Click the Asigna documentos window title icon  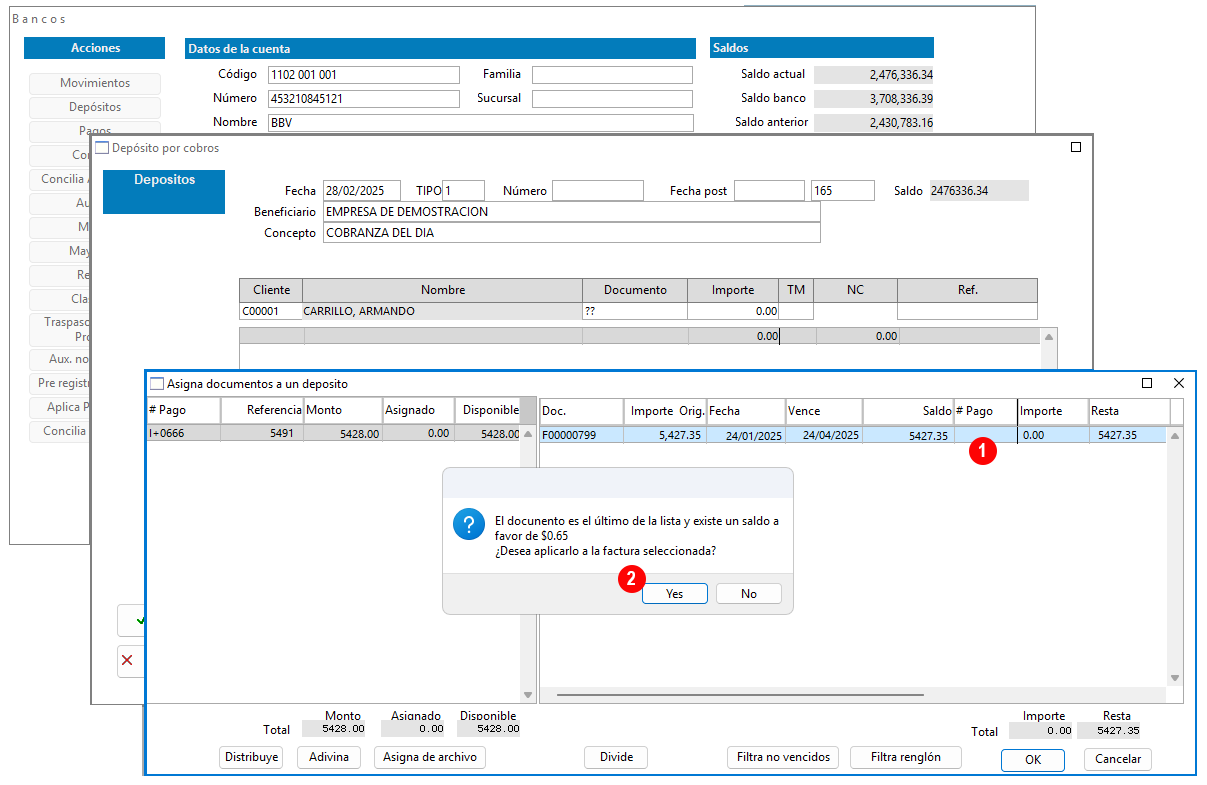[x=156, y=384]
